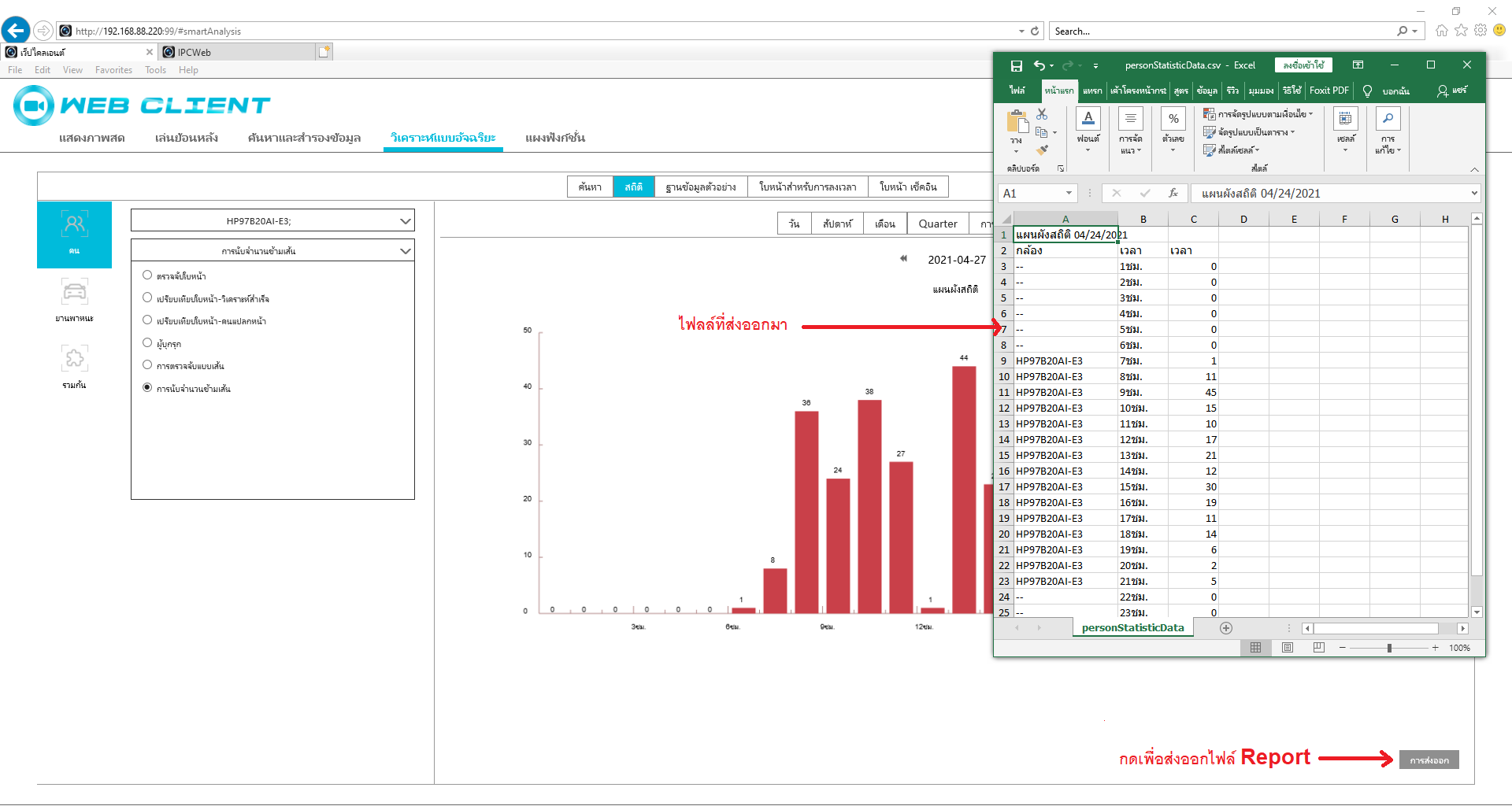Open the Foxit PDF ribbon tab
Image resolution: width=1512 pixels, height=806 pixels.
point(1329,91)
